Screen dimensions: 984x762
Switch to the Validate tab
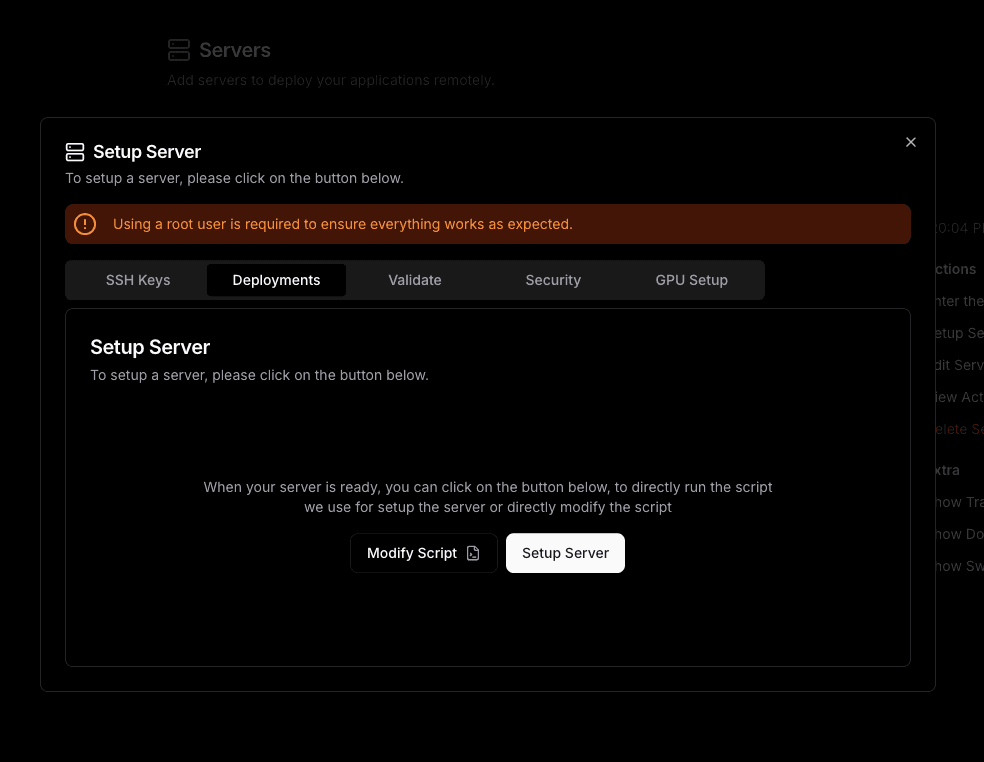pos(415,280)
